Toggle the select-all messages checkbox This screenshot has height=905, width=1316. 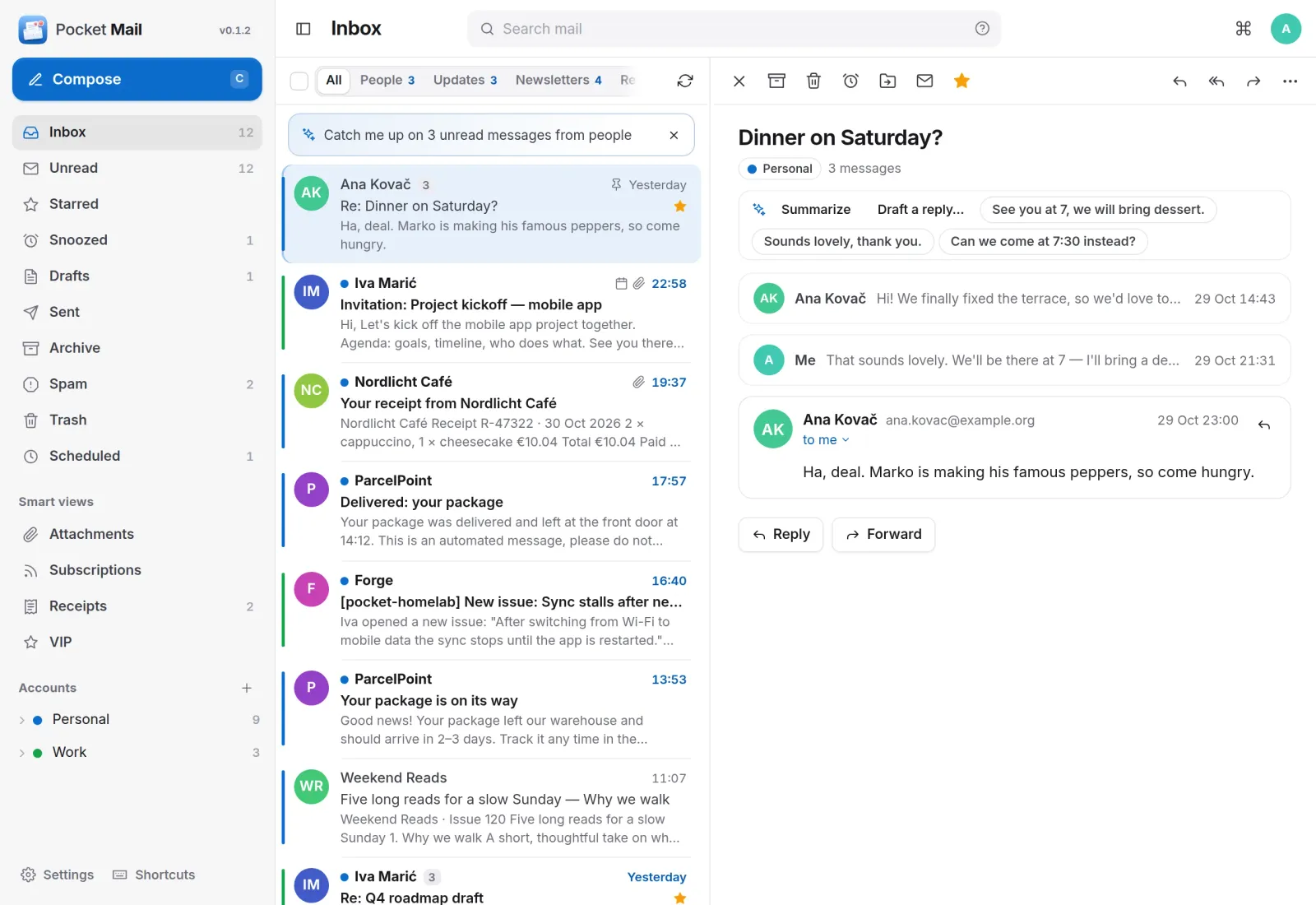pos(299,81)
